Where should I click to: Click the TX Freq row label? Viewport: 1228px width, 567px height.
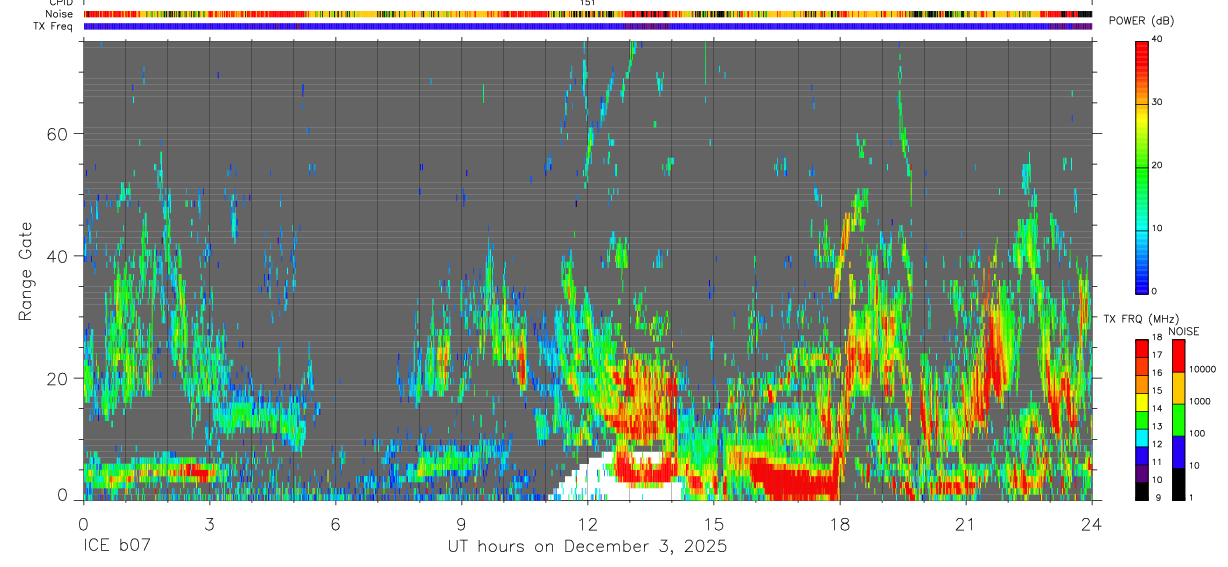[x=54, y=26]
